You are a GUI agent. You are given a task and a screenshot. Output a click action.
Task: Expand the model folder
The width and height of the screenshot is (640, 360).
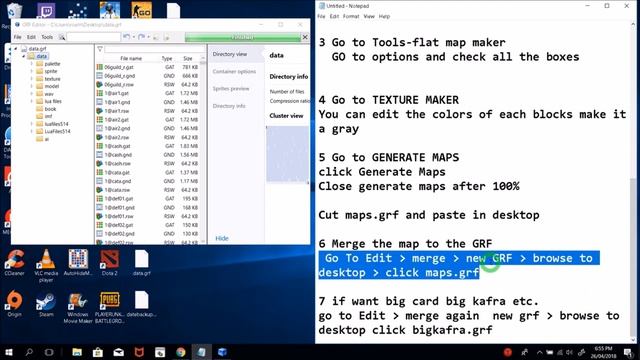point(31,86)
